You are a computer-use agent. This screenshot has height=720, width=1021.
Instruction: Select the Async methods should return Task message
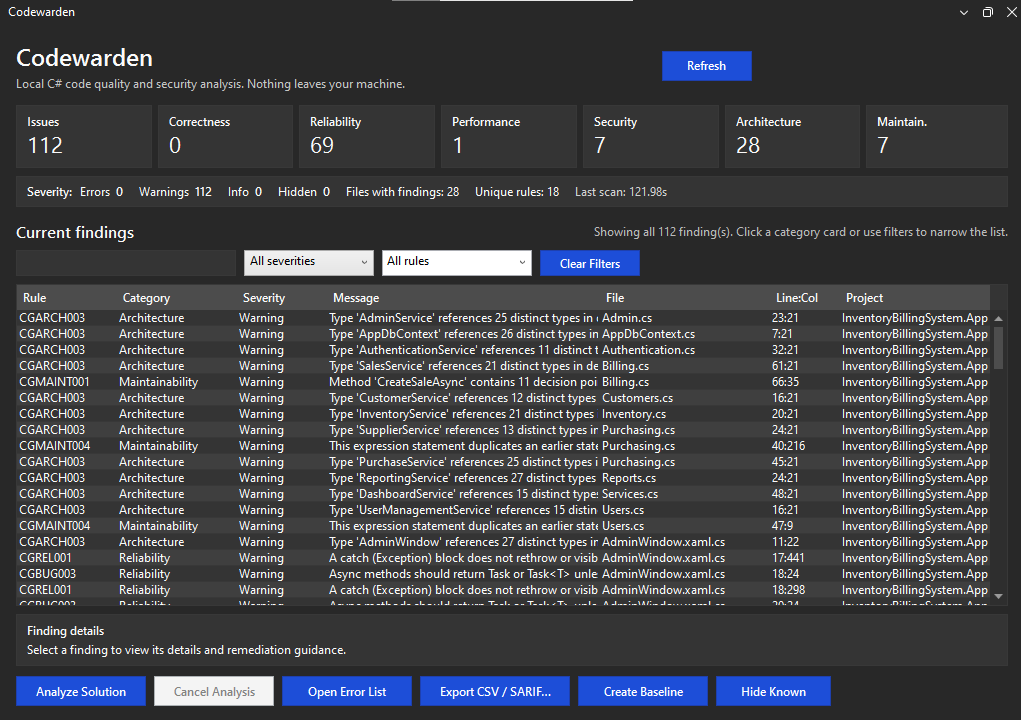pyautogui.click(x=464, y=574)
